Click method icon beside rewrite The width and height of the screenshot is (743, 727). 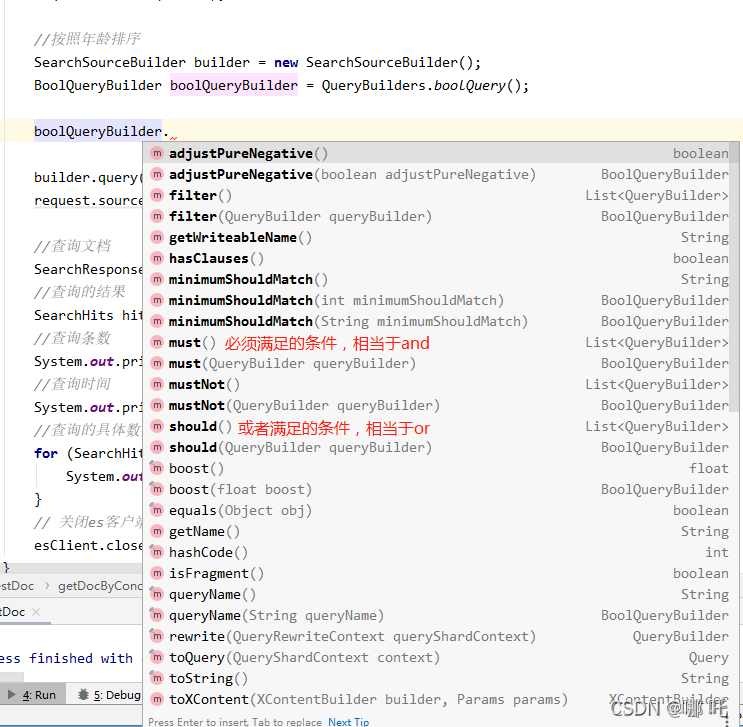click(x=157, y=636)
